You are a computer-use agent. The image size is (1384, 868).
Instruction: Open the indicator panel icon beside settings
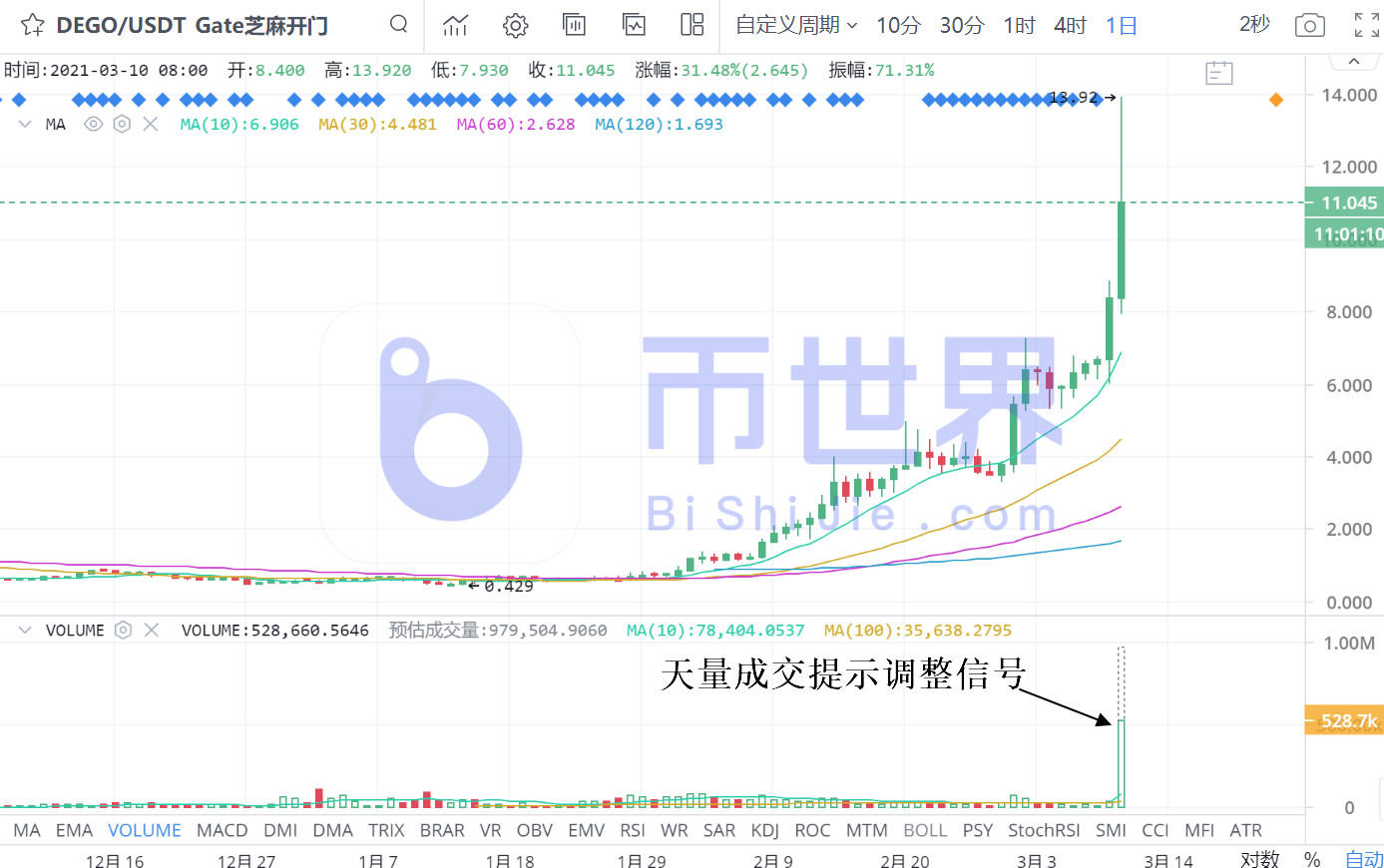coord(574,26)
